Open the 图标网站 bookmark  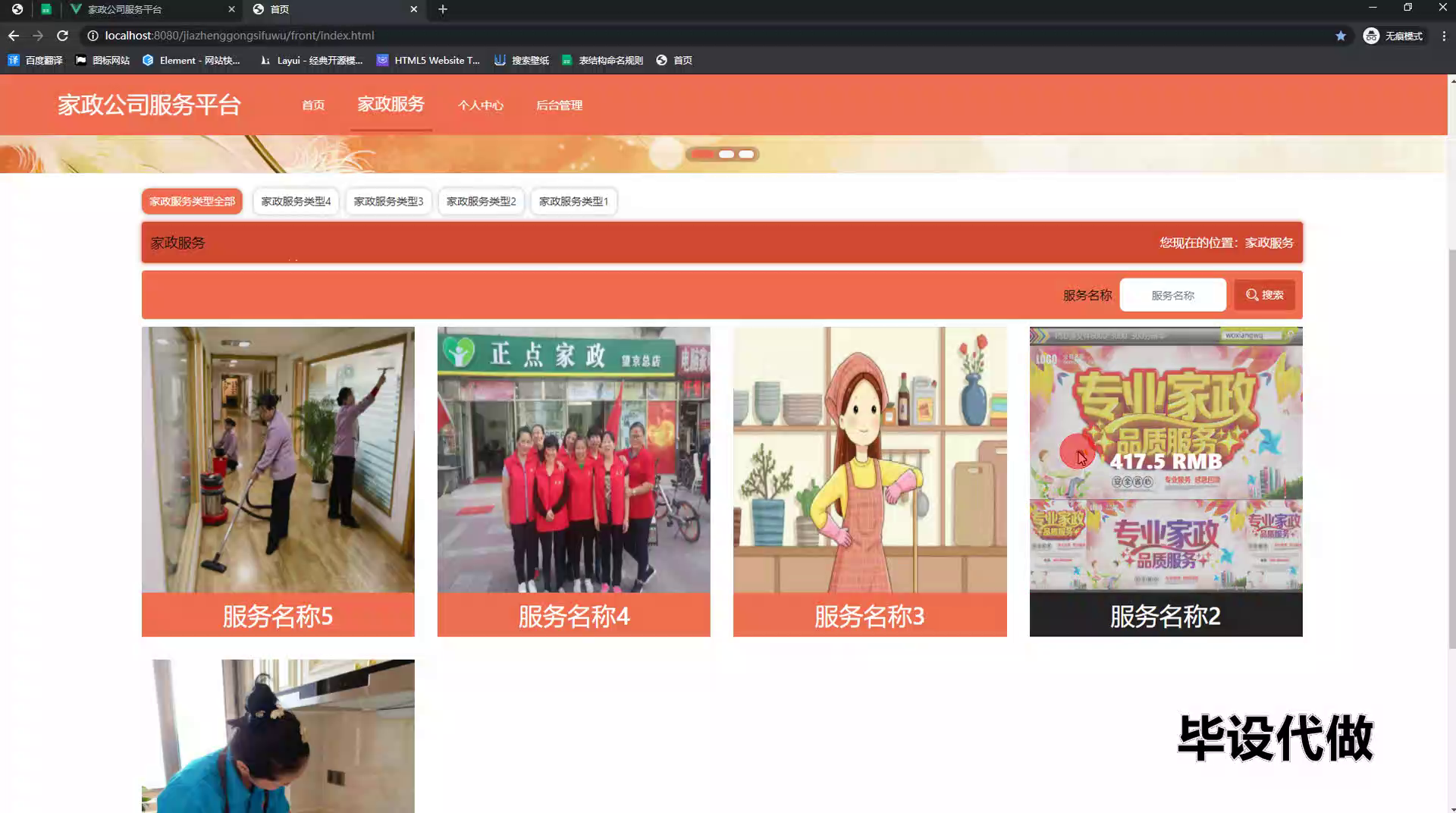click(102, 60)
